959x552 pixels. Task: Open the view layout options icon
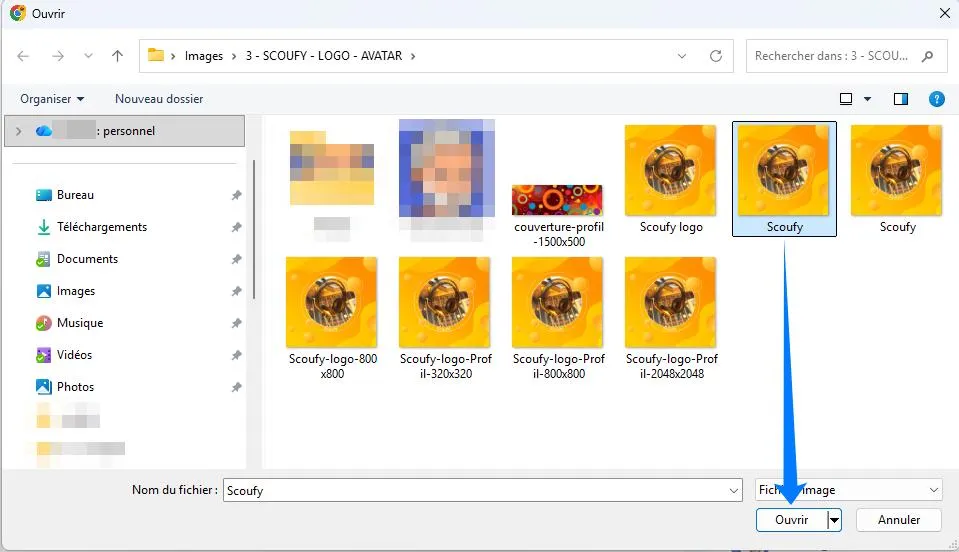pyautogui.click(x=846, y=99)
